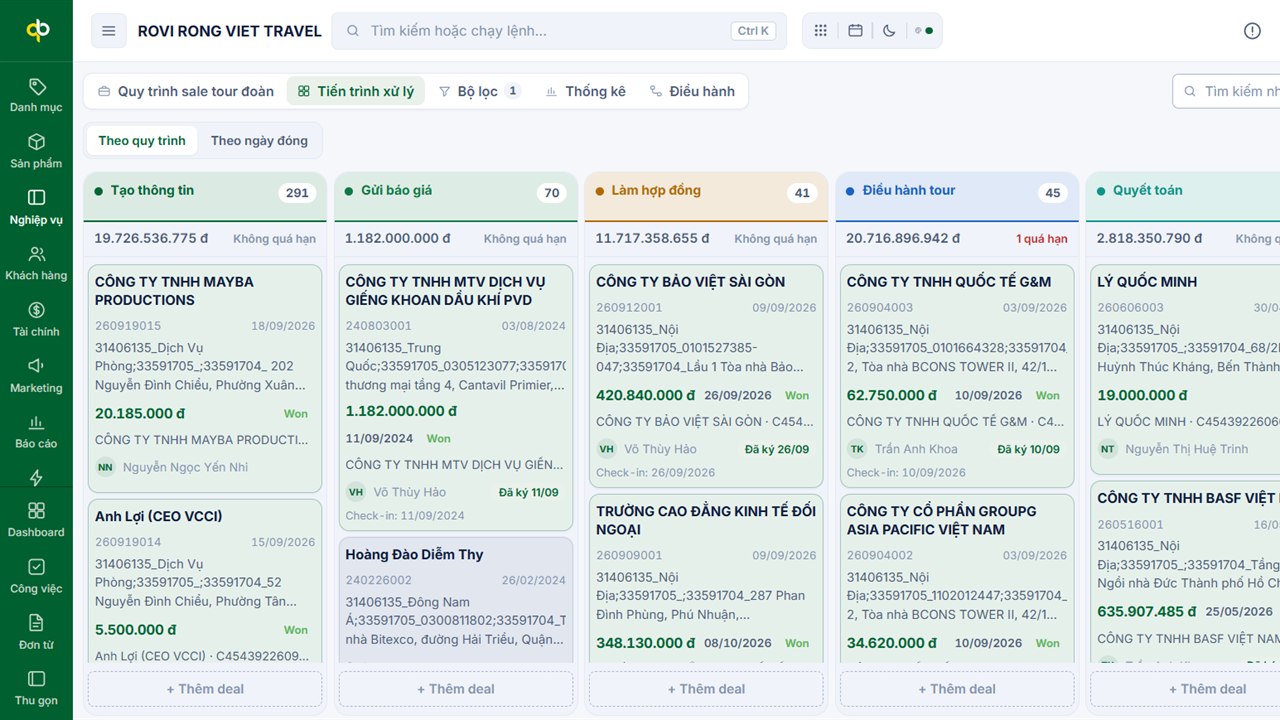
Task: Open the Tài chính sidebar module
Action: (36, 319)
